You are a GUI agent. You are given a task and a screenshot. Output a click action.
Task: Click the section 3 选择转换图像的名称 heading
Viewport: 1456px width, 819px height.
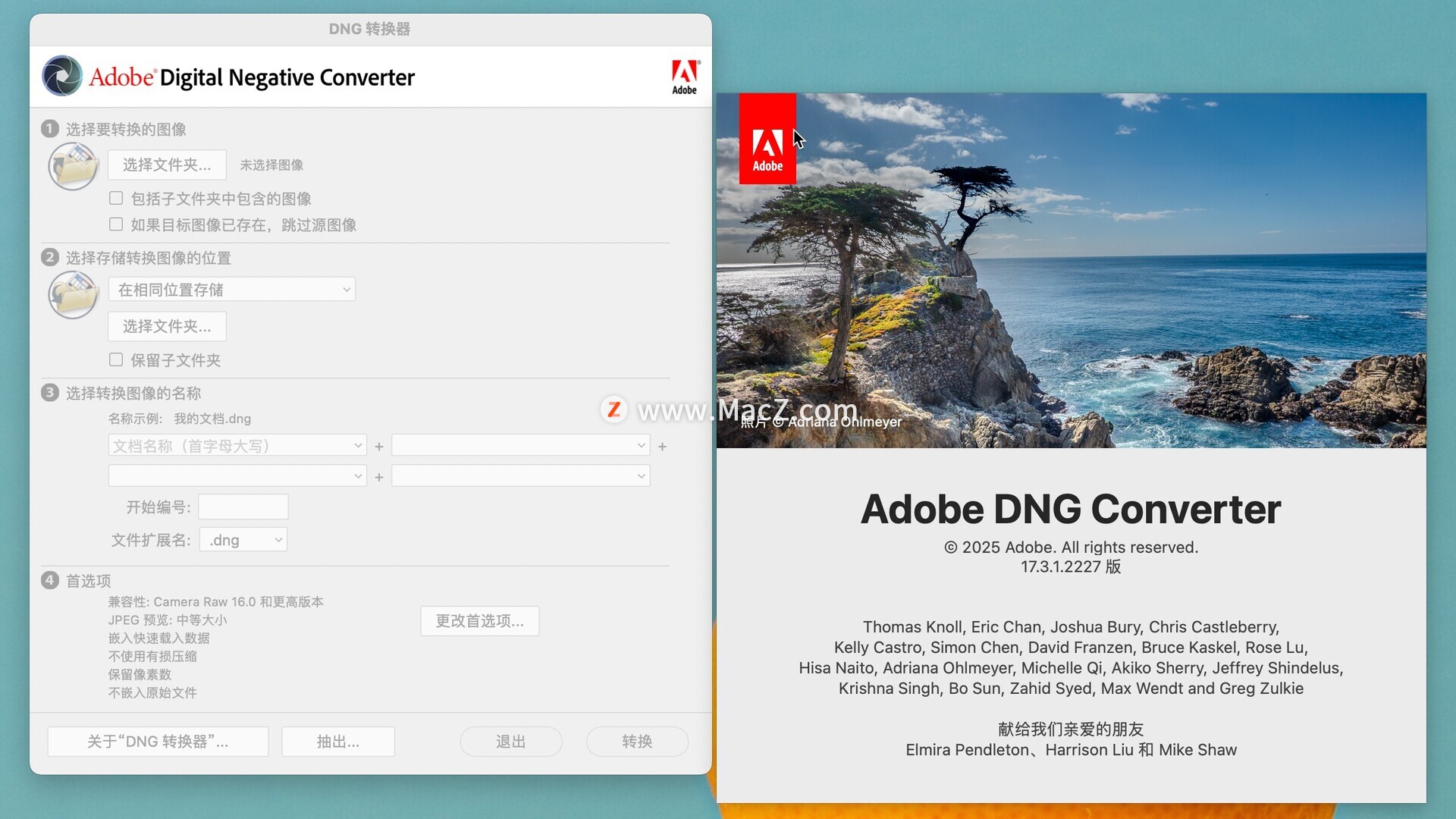tap(133, 393)
